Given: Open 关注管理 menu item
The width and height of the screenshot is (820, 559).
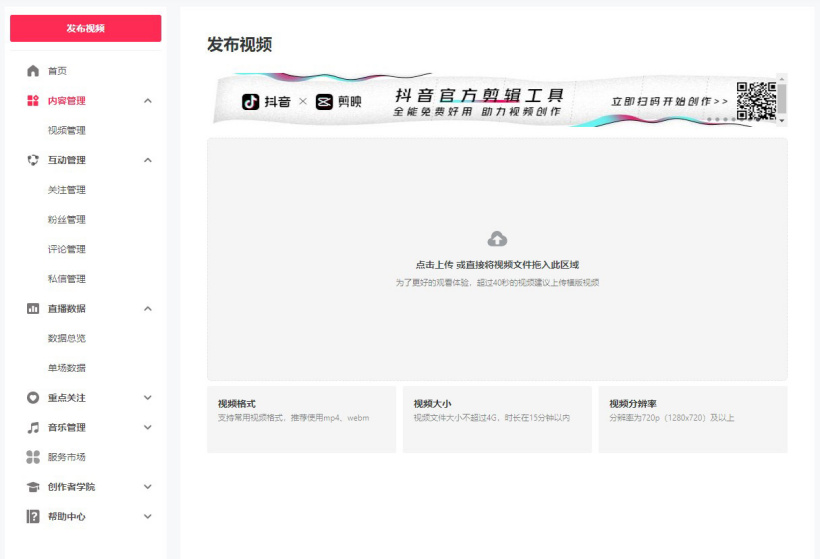Looking at the screenshot, I should (66, 190).
